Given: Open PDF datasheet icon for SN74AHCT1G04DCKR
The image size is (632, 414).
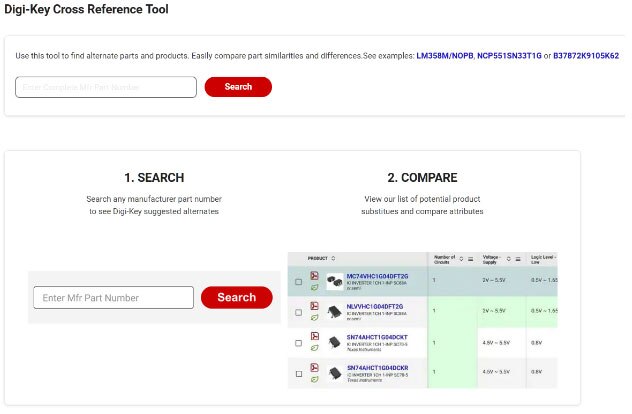Looking at the screenshot, I should pyautogui.click(x=314, y=367).
